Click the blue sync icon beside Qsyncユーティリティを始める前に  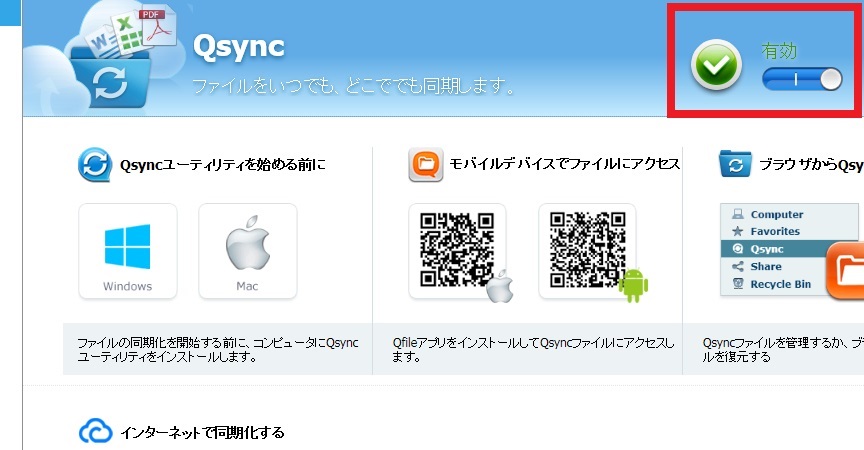(95, 164)
